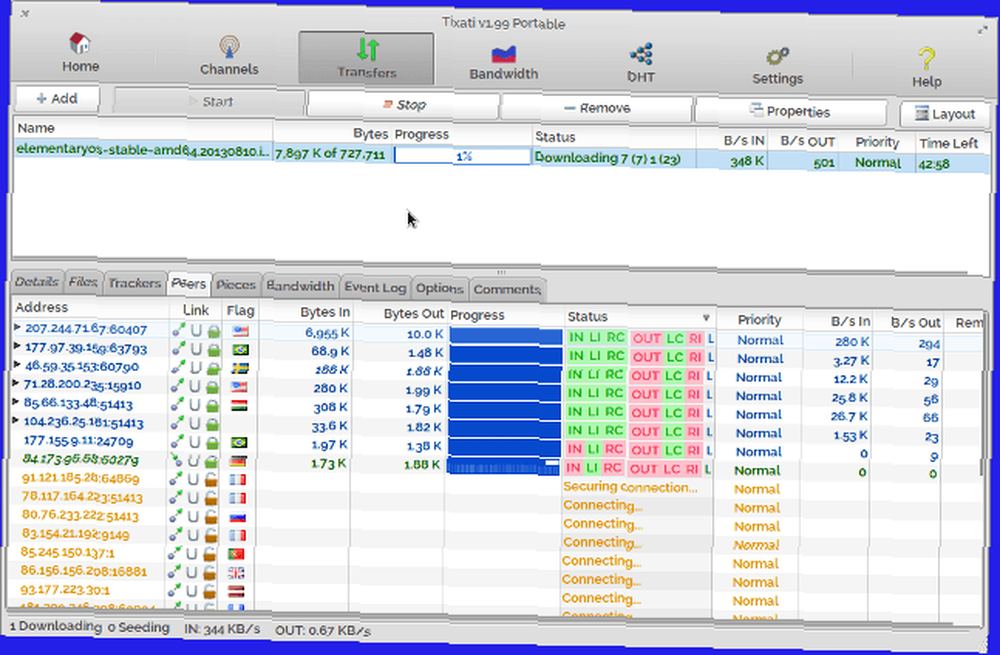
Task: Open the DHT section
Action: pos(640,64)
